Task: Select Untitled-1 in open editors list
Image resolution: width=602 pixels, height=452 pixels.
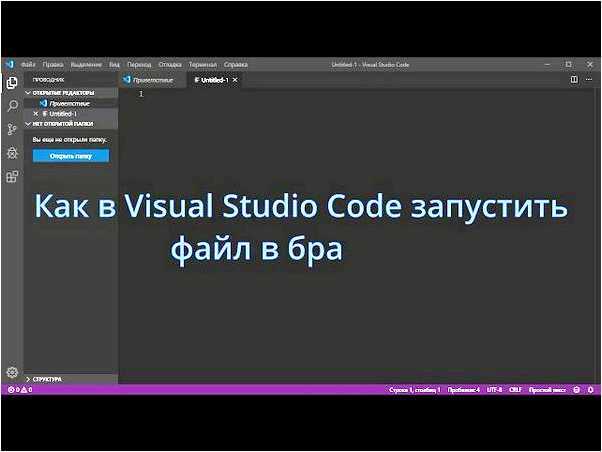Action: [71, 114]
